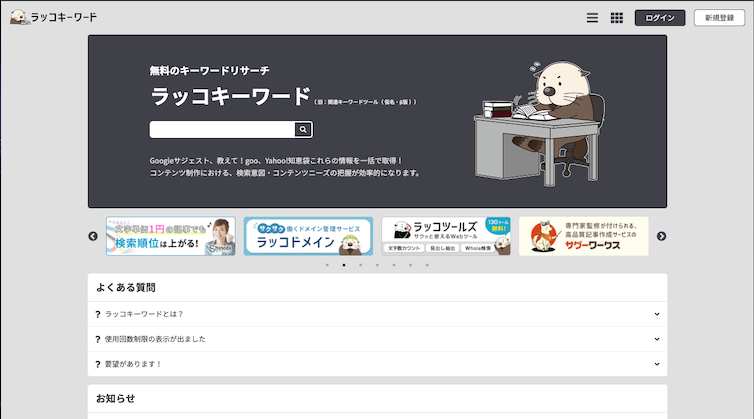Advance banners with right arrow
The image size is (754, 419).
click(x=661, y=236)
